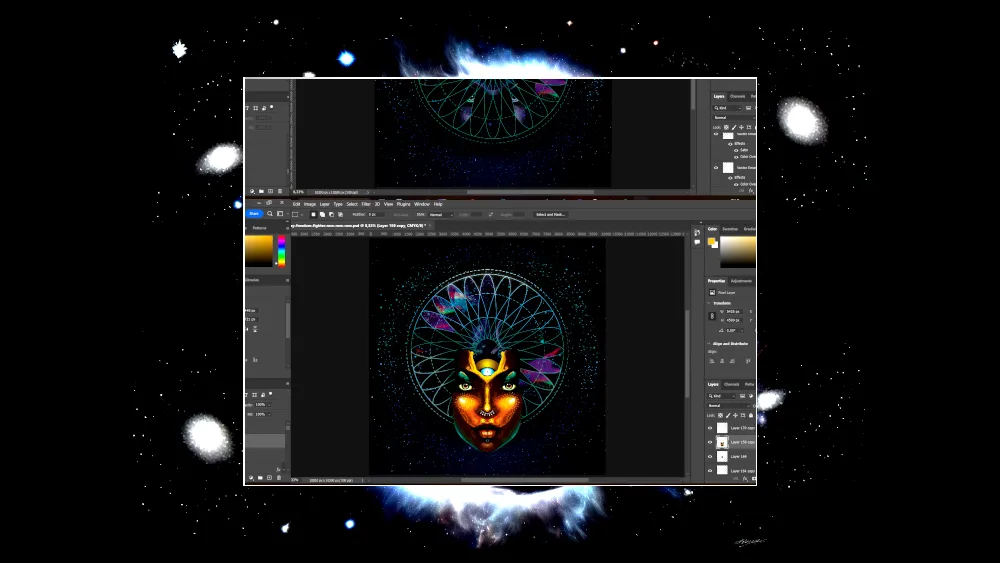
Task: Open the Layer menu
Action: (x=325, y=204)
